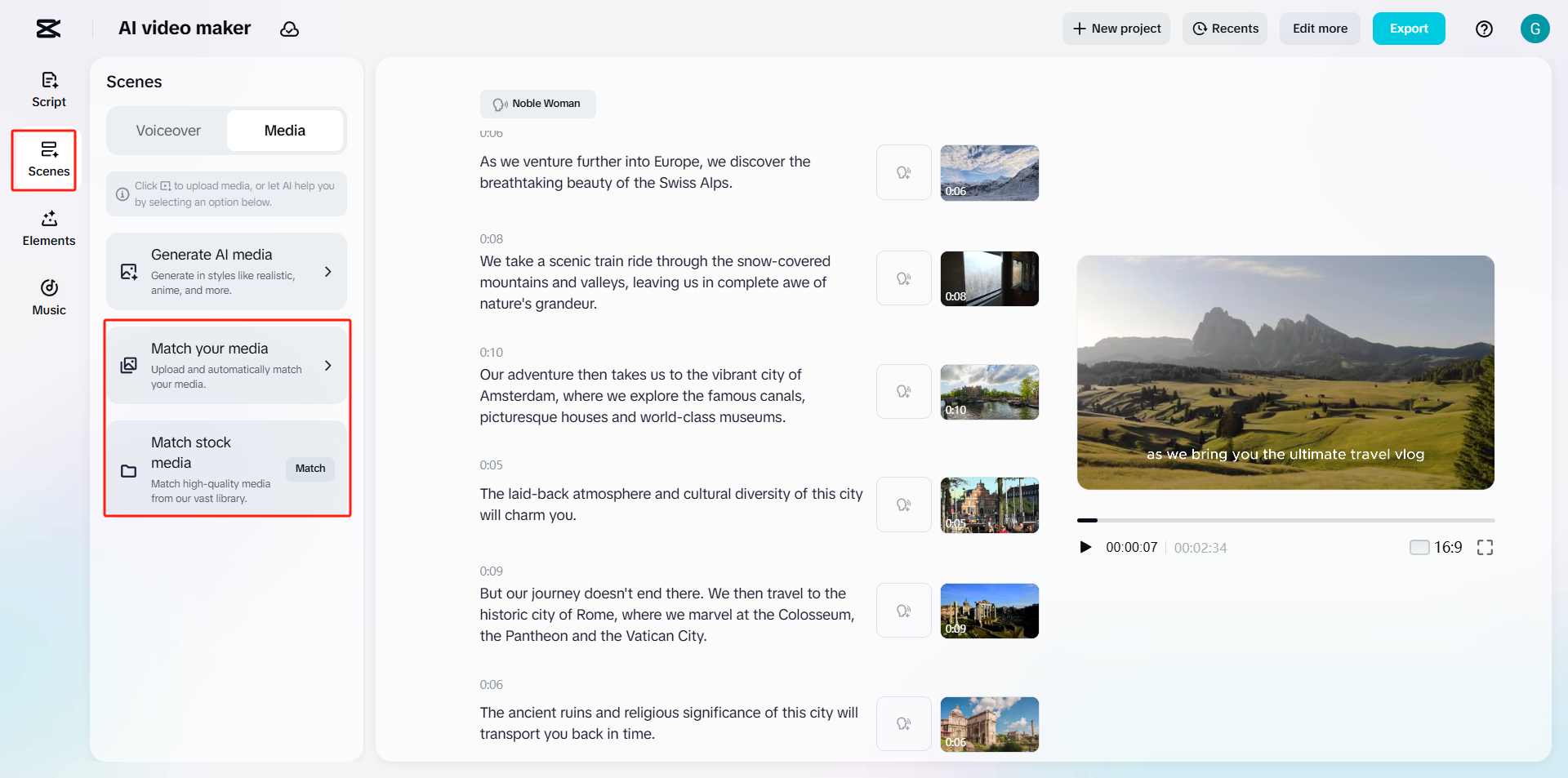Click voiceover icon for Swiss Alps scene

click(x=904, y=172)
